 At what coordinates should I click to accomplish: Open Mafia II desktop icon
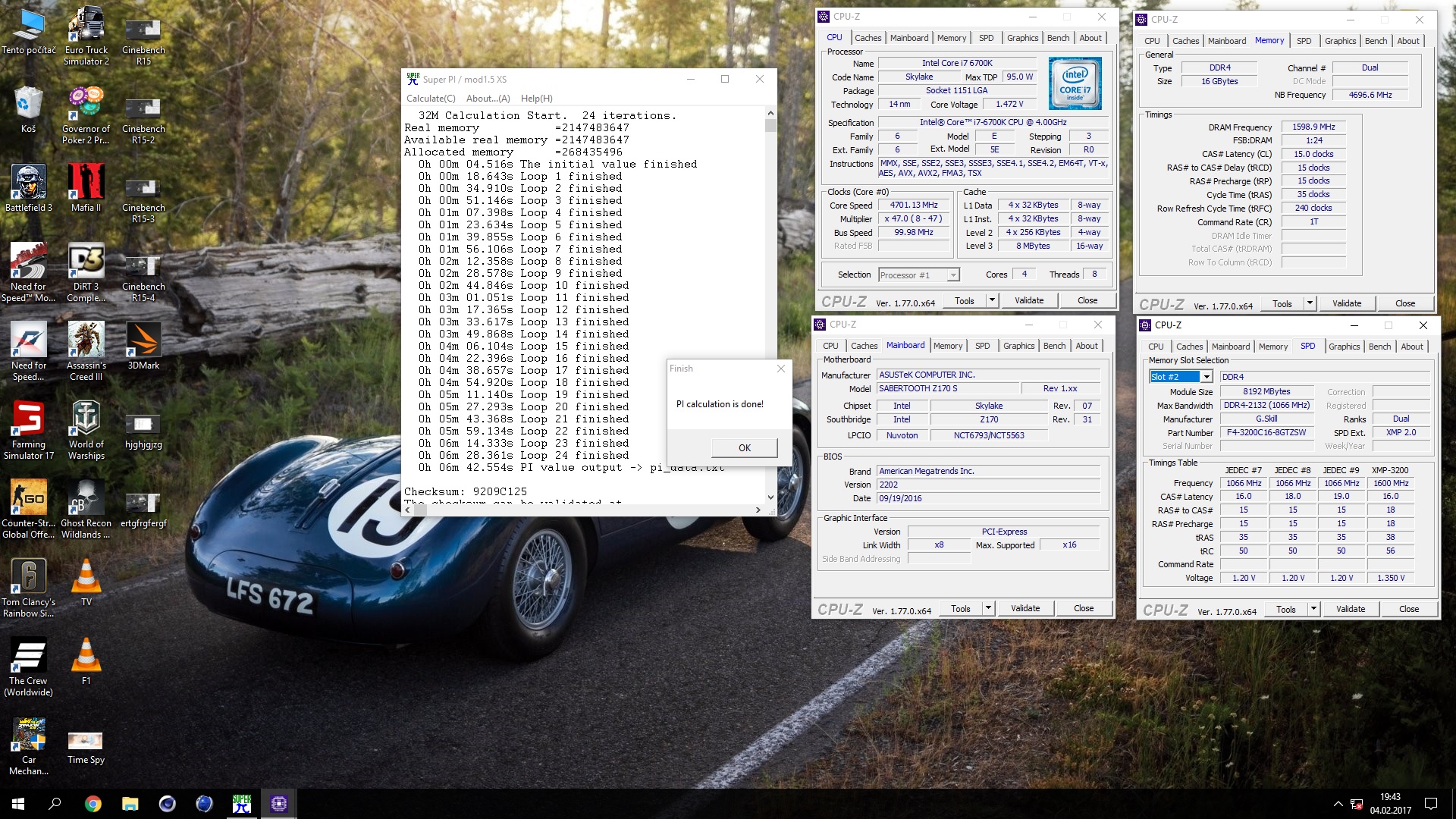[86, 188]
